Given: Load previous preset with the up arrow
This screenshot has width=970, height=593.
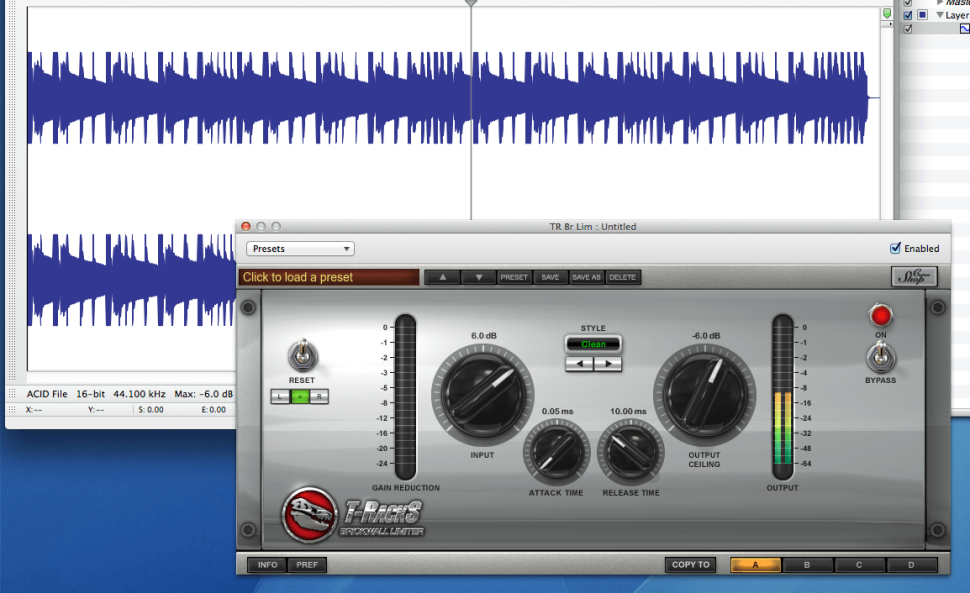Looking at the screenshot, I should [x=442, y=278].
